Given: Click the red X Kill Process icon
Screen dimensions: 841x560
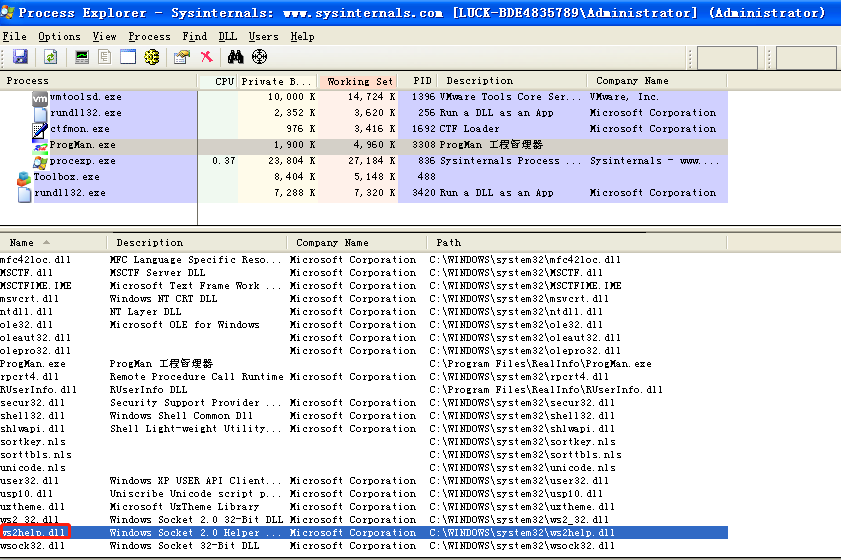Looking at the screenshot, I should pyautogui.click(x=206, y=58).
